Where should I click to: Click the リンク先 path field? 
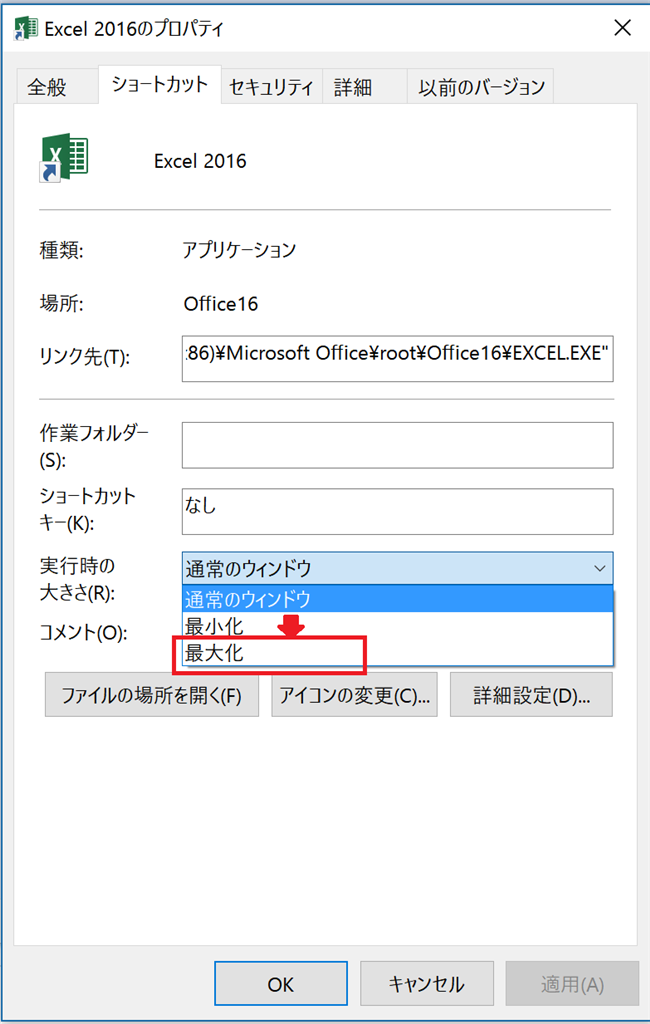(397, 358)
